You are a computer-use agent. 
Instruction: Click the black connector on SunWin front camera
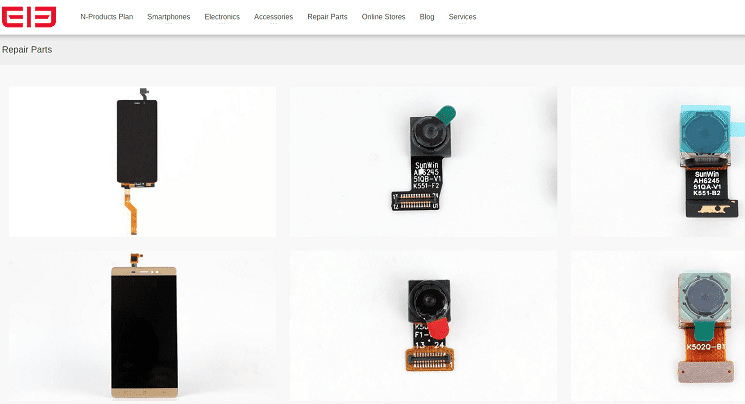point(415,201)
